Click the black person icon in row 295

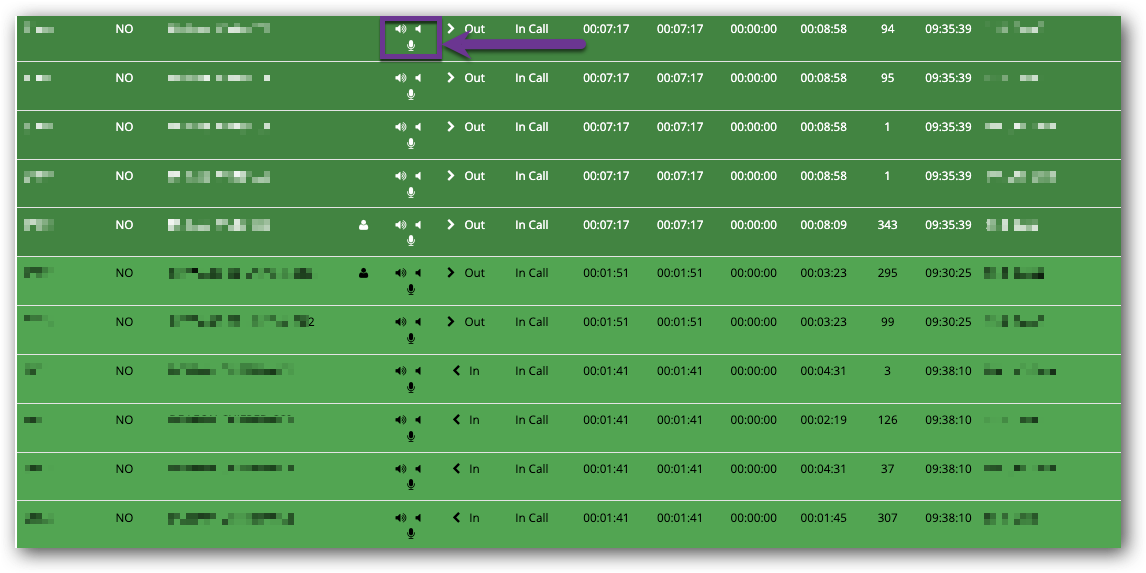[x=364, y=273]
